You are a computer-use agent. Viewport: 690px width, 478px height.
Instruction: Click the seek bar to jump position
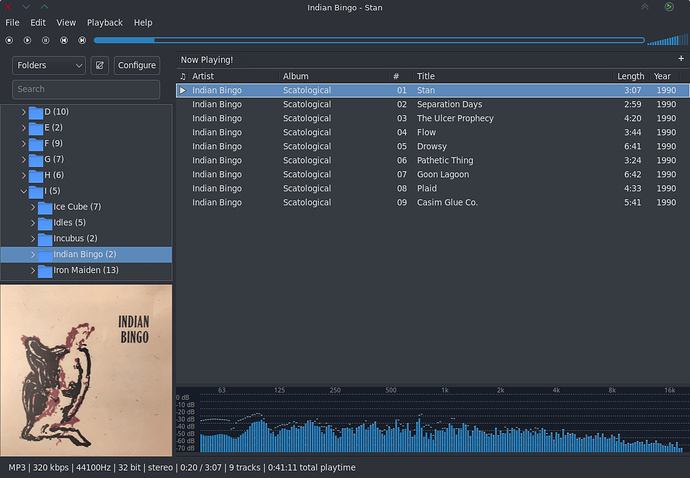click(x=368, y=41)
